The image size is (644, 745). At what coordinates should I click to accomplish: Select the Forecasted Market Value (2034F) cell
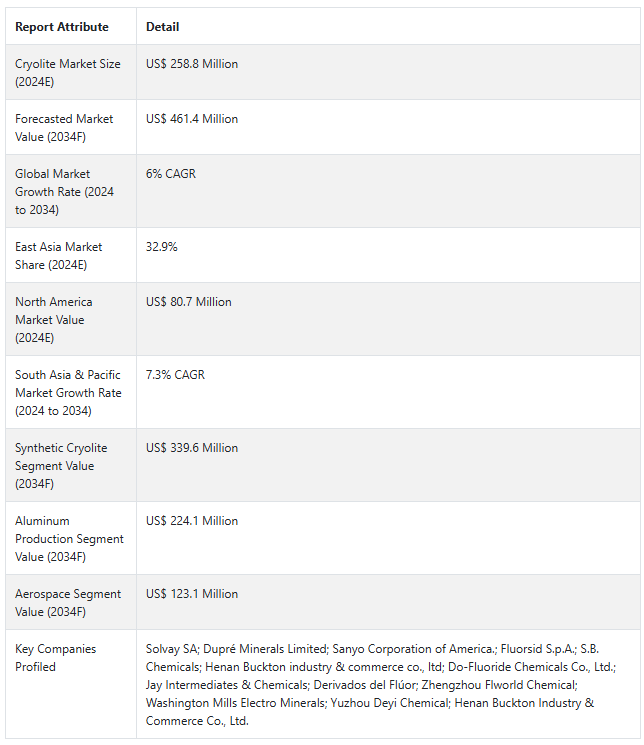tap(64, 128)
